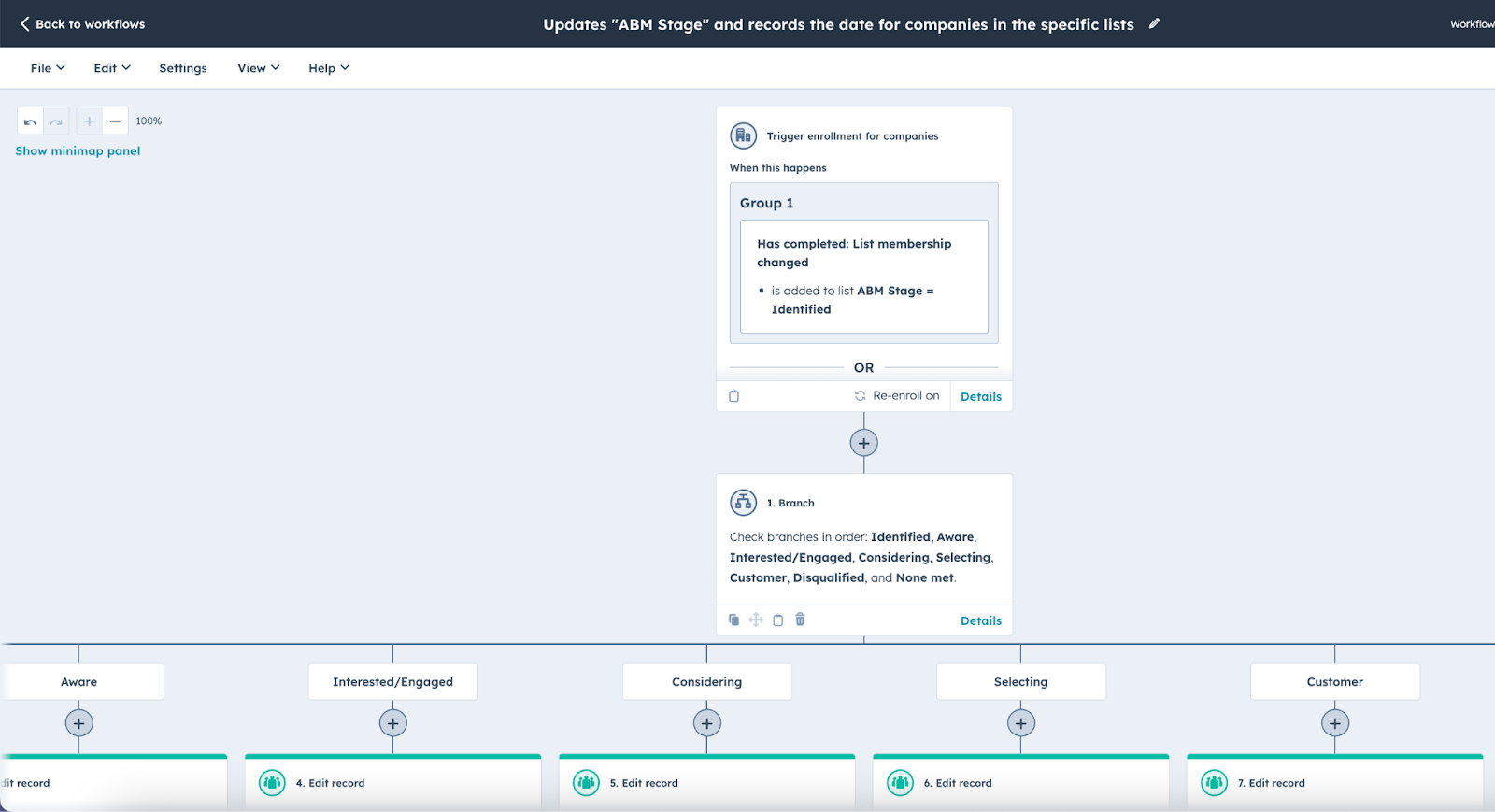This screenshot has height=812, width=1495.
Task: Click icon of 6. Edit record action
Action: 900,783
